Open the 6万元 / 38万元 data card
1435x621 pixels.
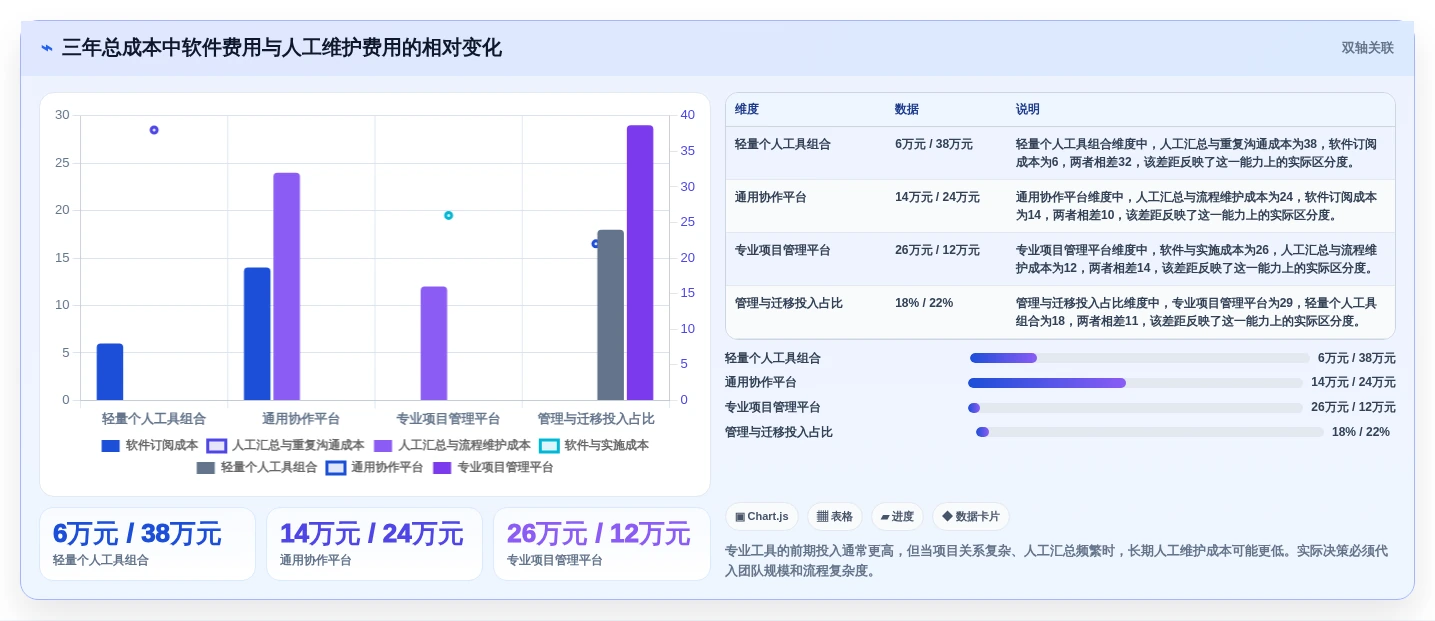147,544
